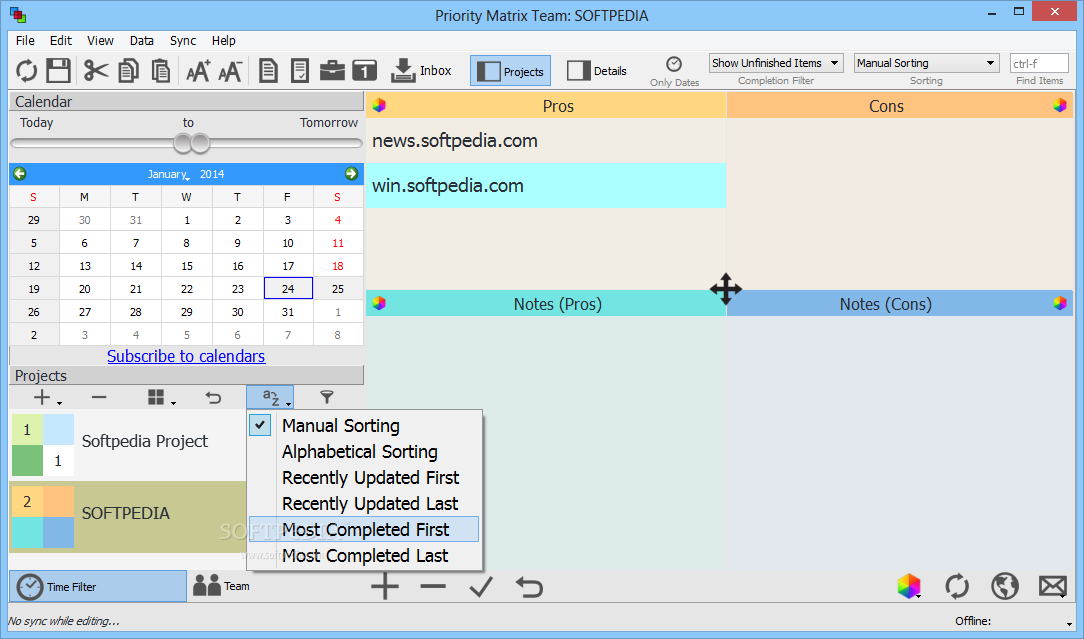The height and width of the screenshot is (639, 1084).
Task: Mark item complete with checkmark icon
Action: (x=480, y=587)
